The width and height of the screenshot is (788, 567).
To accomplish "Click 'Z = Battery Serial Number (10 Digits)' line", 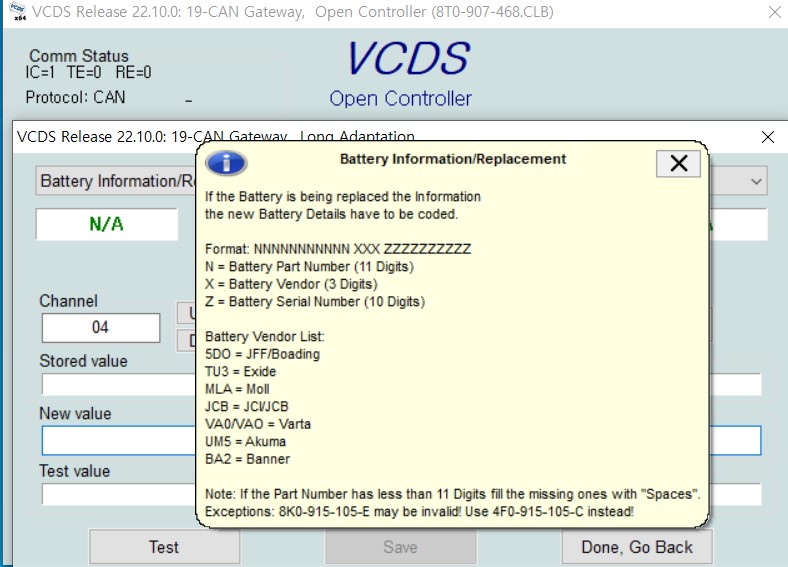I will tap(315, 302).
